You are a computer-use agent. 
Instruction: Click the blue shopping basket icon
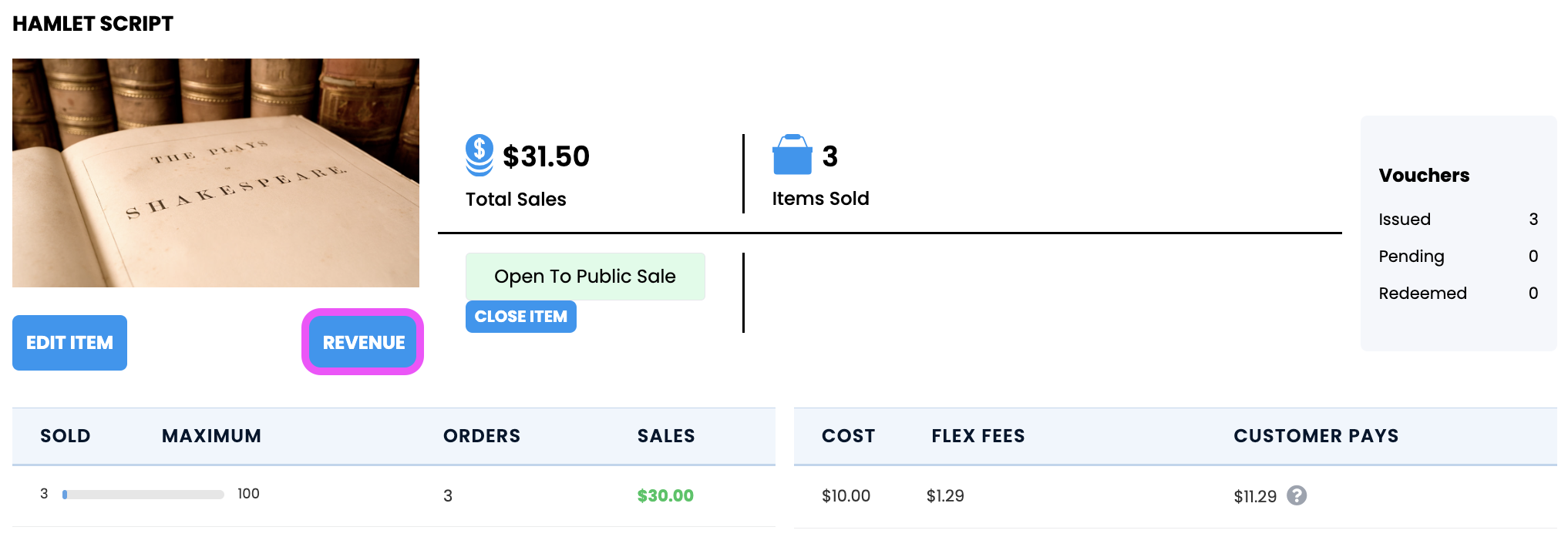pos(792,155)
